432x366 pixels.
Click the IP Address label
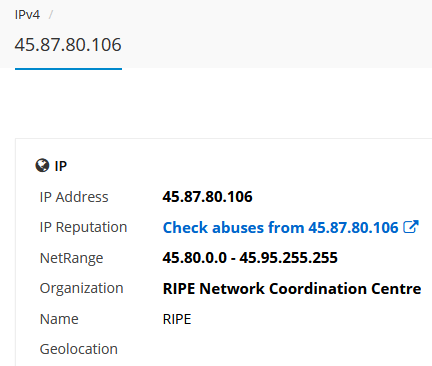tap(74, 197)
